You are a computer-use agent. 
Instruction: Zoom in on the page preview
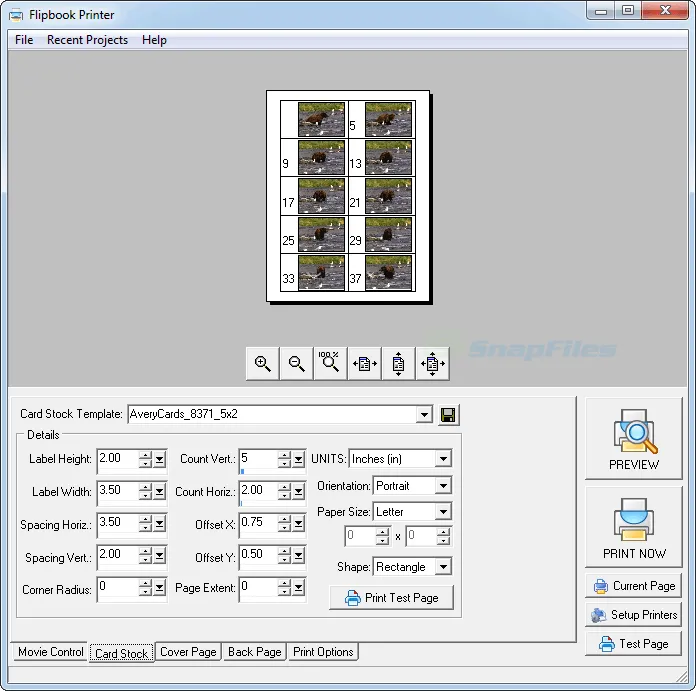(262, 363)
